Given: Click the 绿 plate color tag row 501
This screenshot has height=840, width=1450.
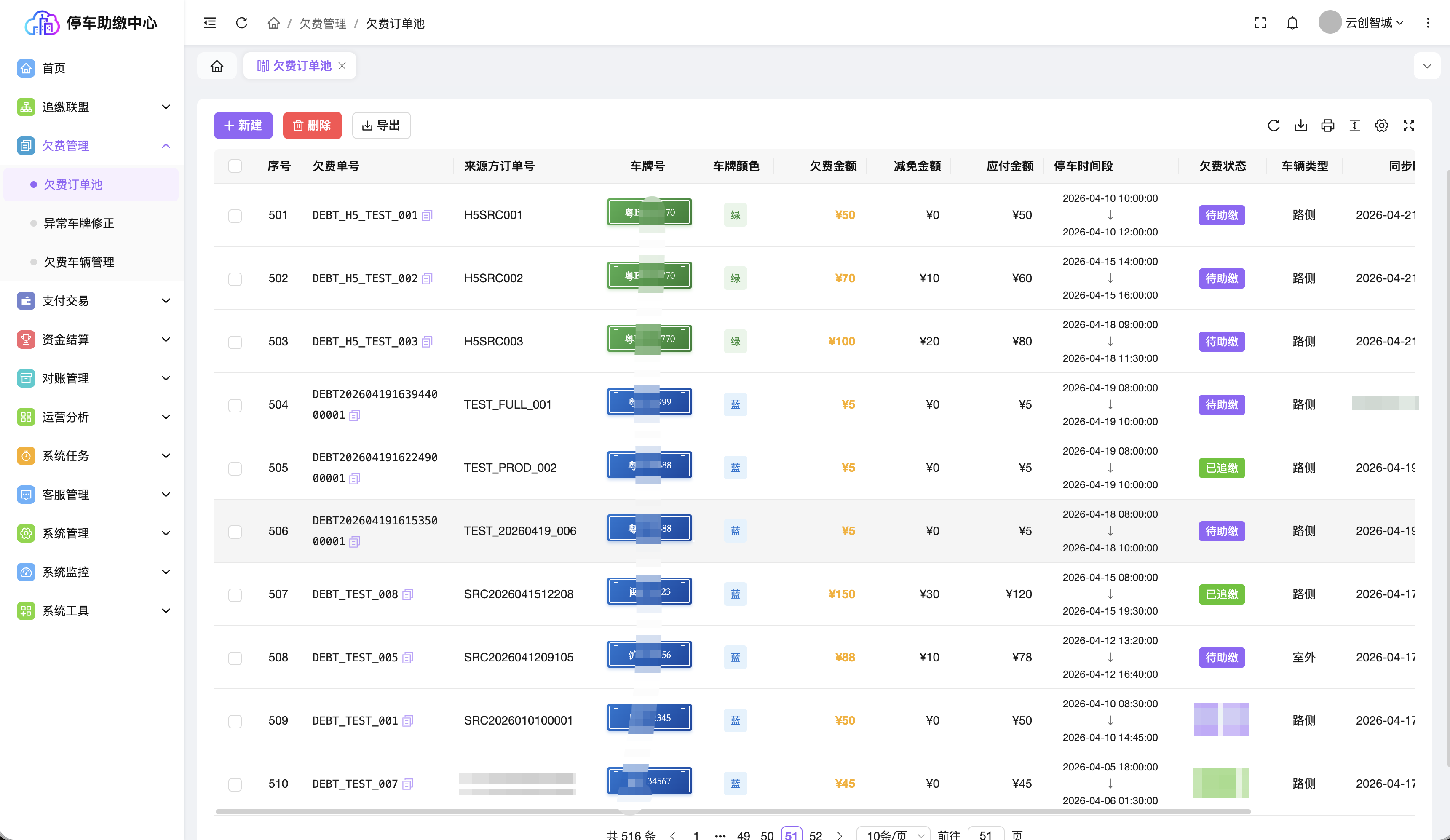Looking at the screenshot, I should [736, 215].
